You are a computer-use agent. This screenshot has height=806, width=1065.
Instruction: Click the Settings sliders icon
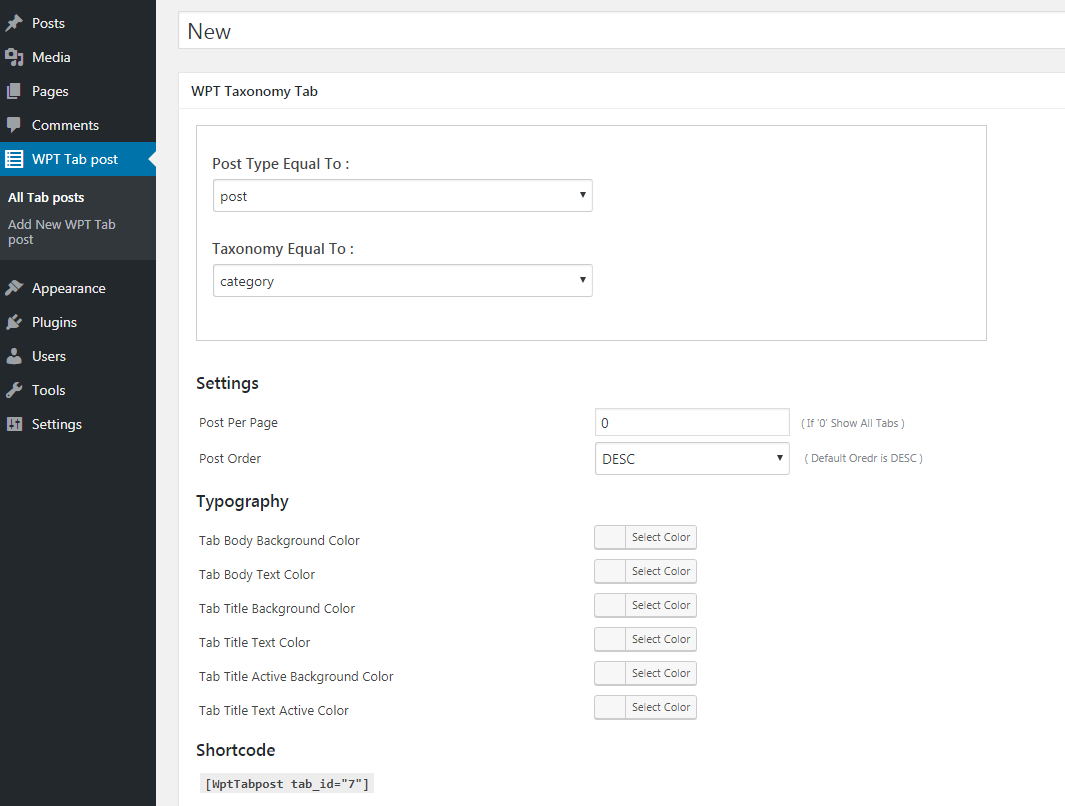tap(14, 424)
